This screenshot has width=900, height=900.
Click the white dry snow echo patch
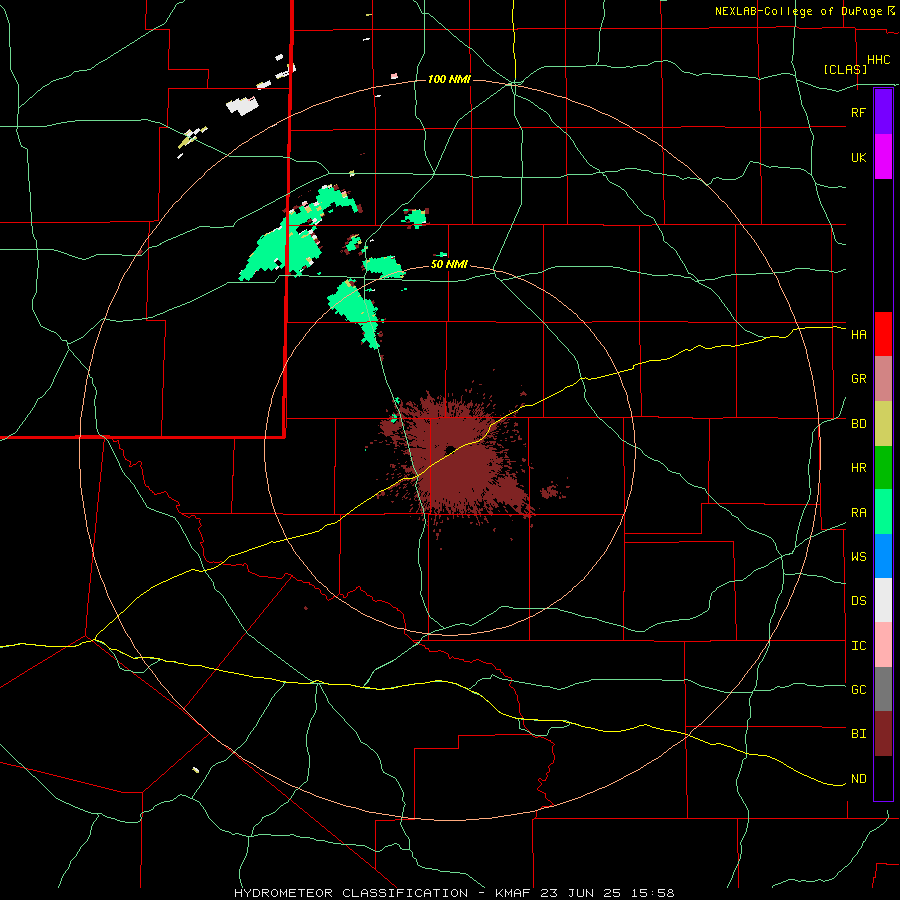[242, 106]
